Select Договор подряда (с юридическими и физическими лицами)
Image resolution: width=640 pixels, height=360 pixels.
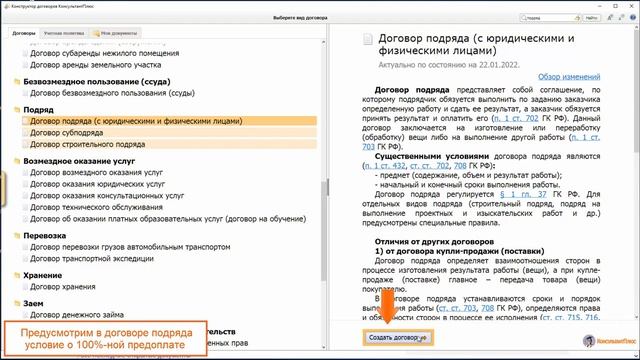[x=169, y=121]
